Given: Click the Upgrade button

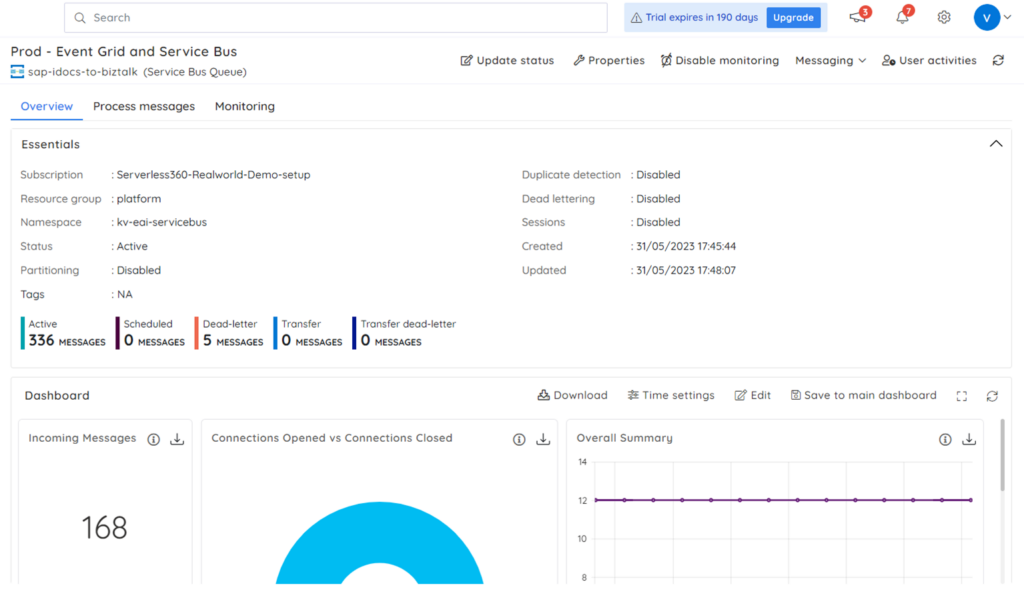Looking at the screenshot, I should click(793, 17).
